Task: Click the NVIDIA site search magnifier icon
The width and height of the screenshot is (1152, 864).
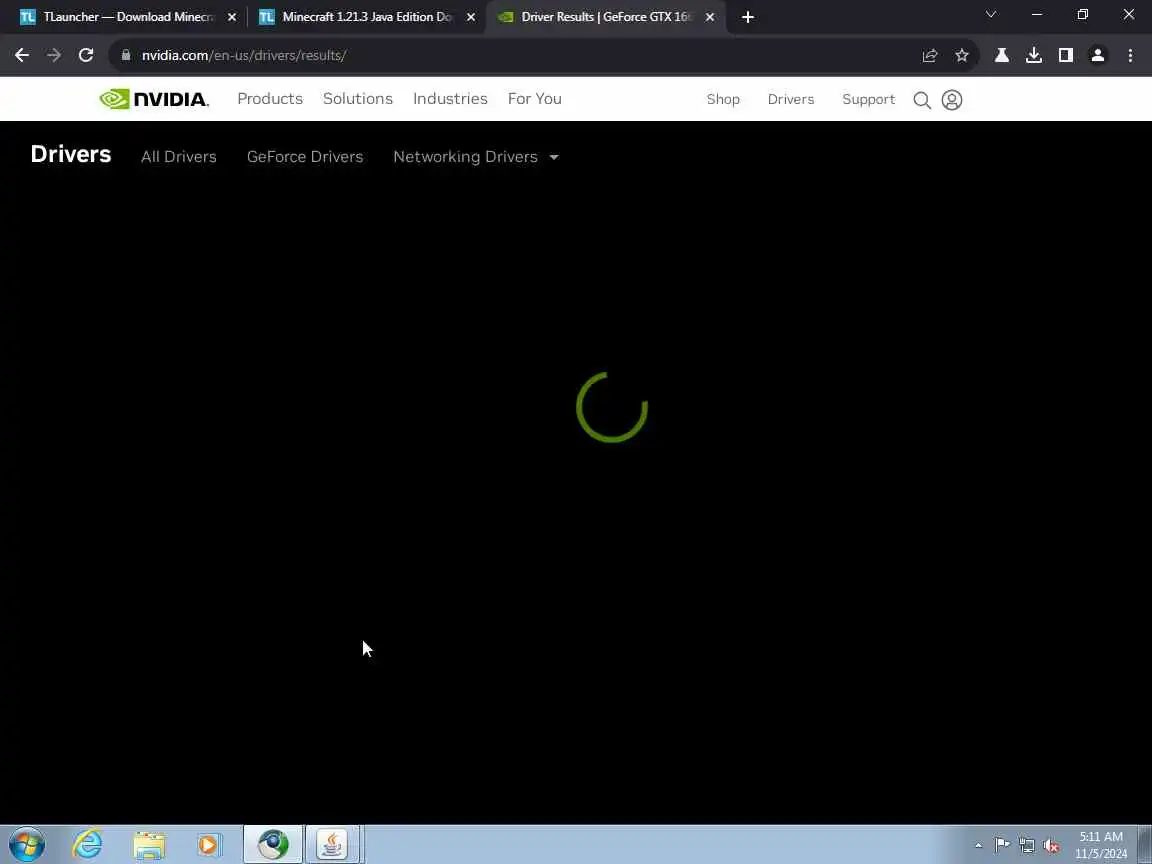Action: 922,100
